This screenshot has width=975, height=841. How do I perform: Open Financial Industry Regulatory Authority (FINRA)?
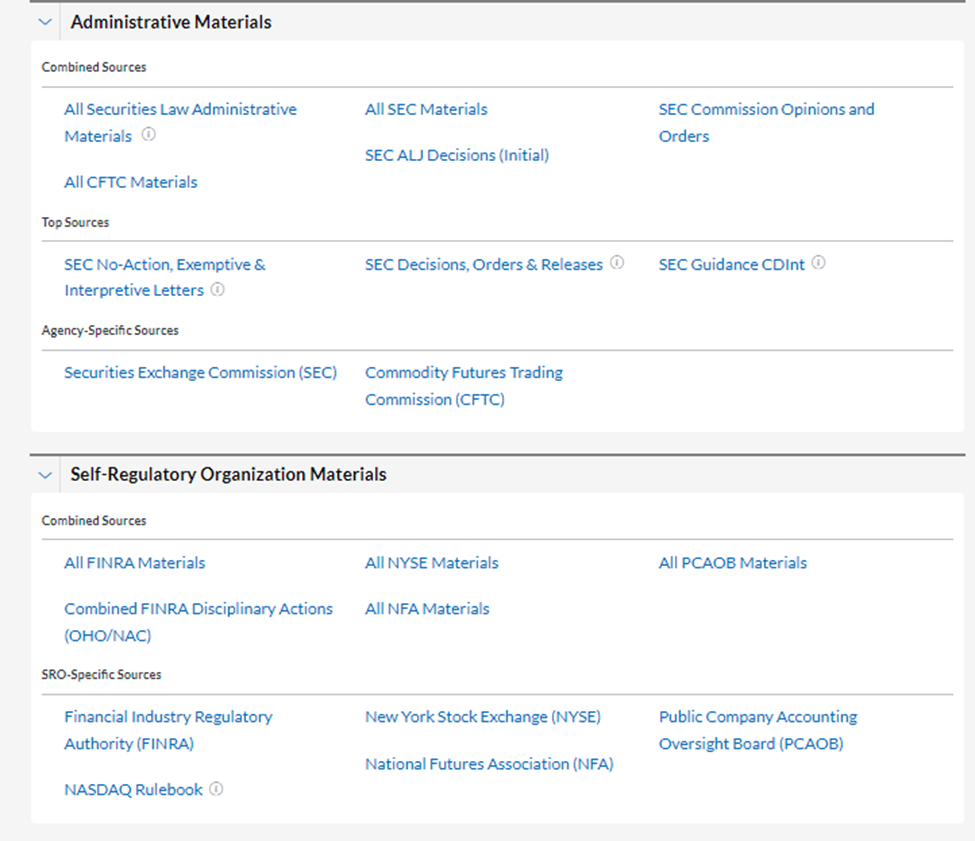[168, 730]
